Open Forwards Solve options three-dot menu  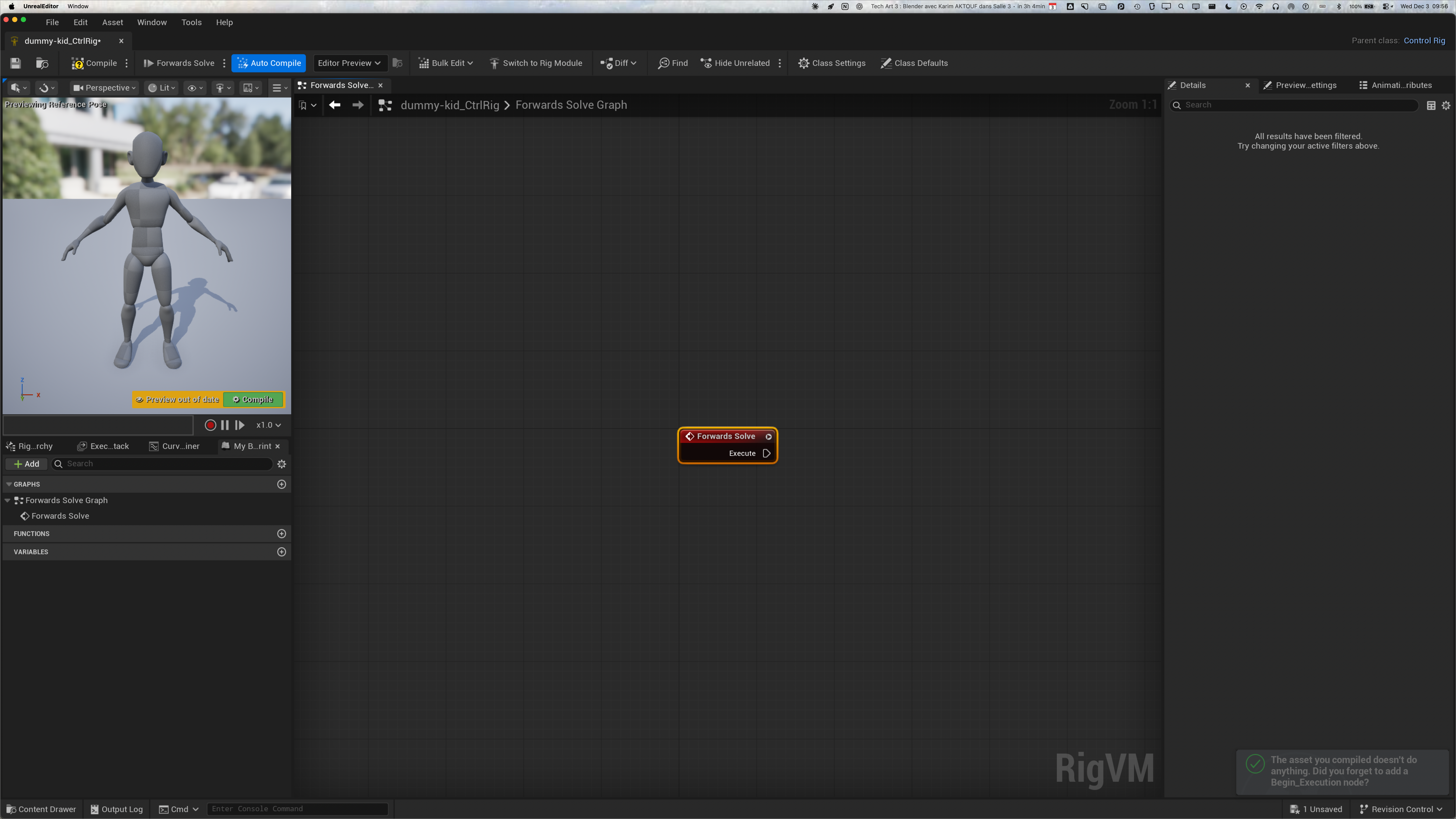pyautogui.click(x=224, y=63)
